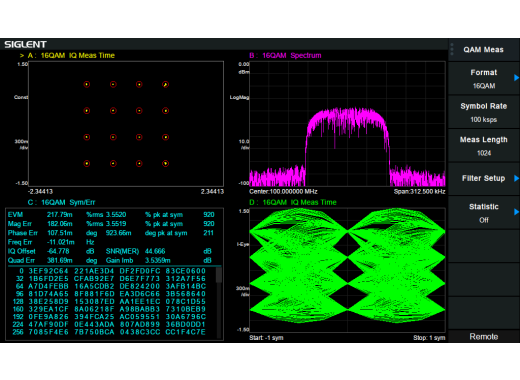Open the Statistic Off softkey menu
This screenshot has width=520, height=380.
[484, 213]
